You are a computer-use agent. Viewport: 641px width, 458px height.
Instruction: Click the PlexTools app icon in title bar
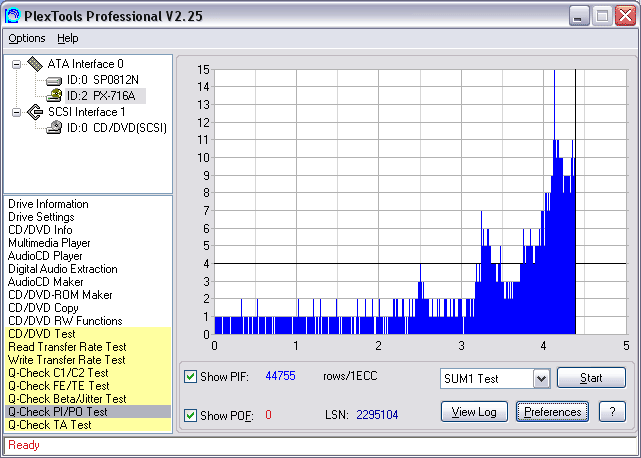(12, 16)
